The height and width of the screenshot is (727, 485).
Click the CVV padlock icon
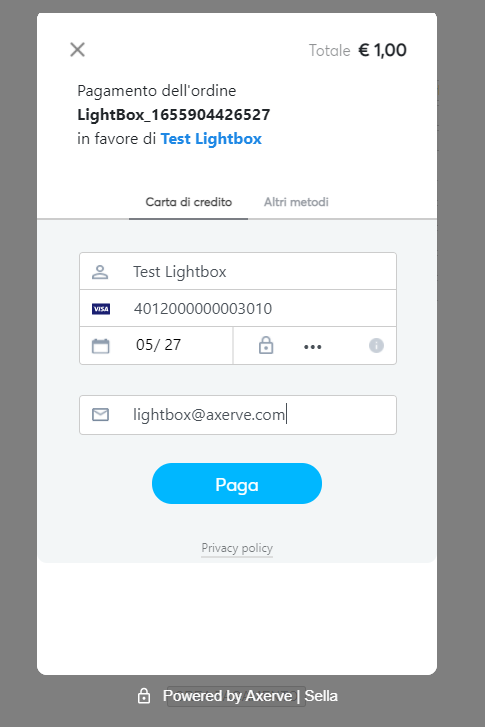[x=266, y=345]
